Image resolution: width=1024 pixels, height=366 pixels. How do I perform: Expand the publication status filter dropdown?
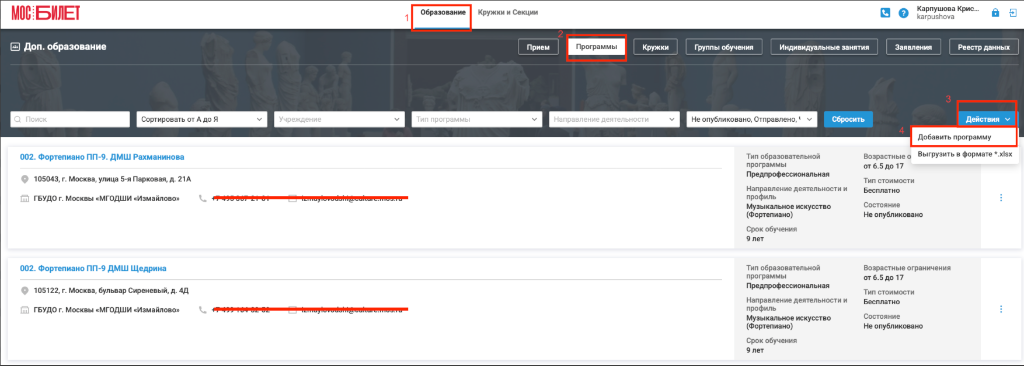pyautogui.click(x=752, y=120)
